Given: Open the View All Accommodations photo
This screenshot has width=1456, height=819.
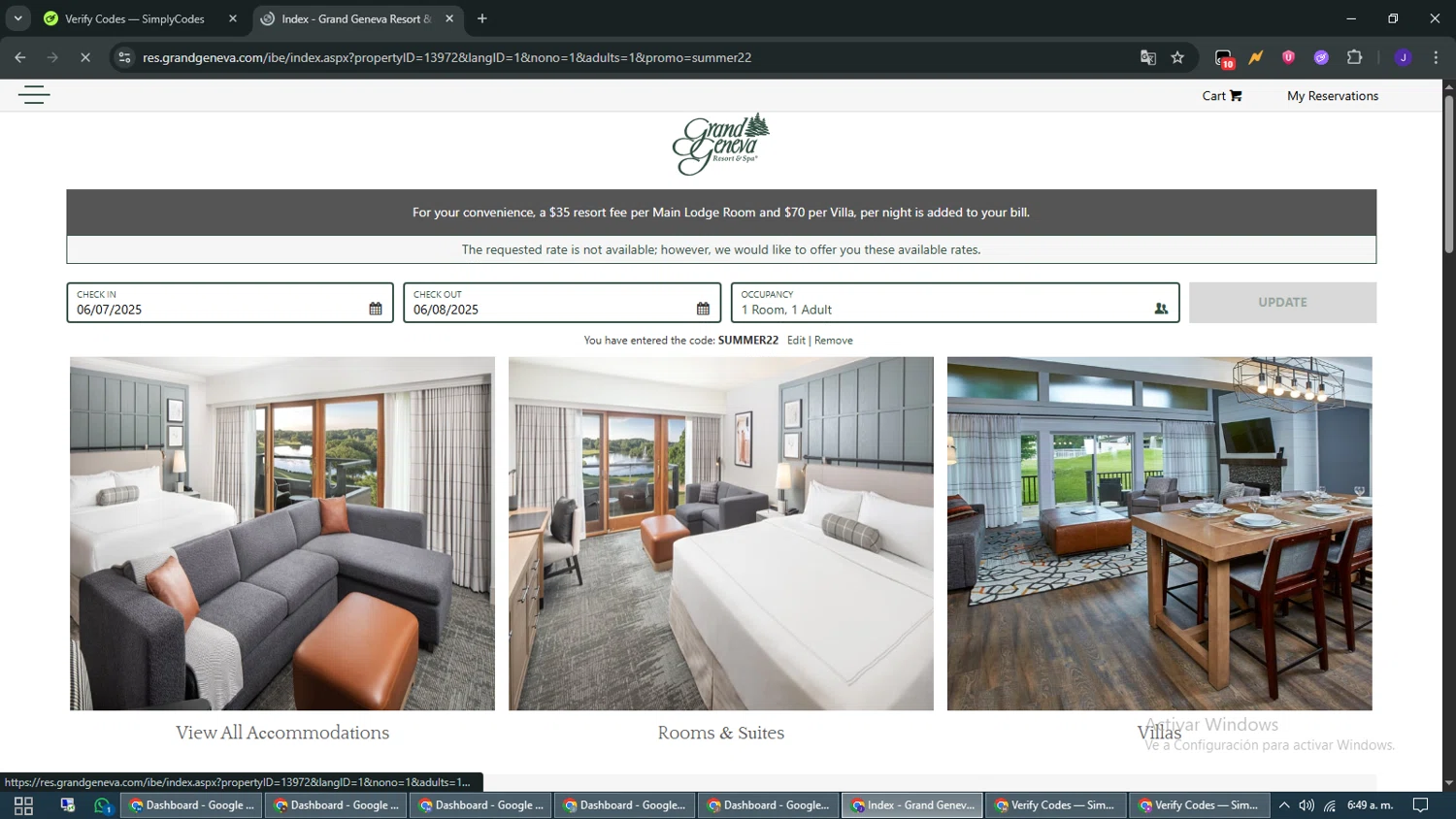Looking at the screenshot, I should point(282,534).
